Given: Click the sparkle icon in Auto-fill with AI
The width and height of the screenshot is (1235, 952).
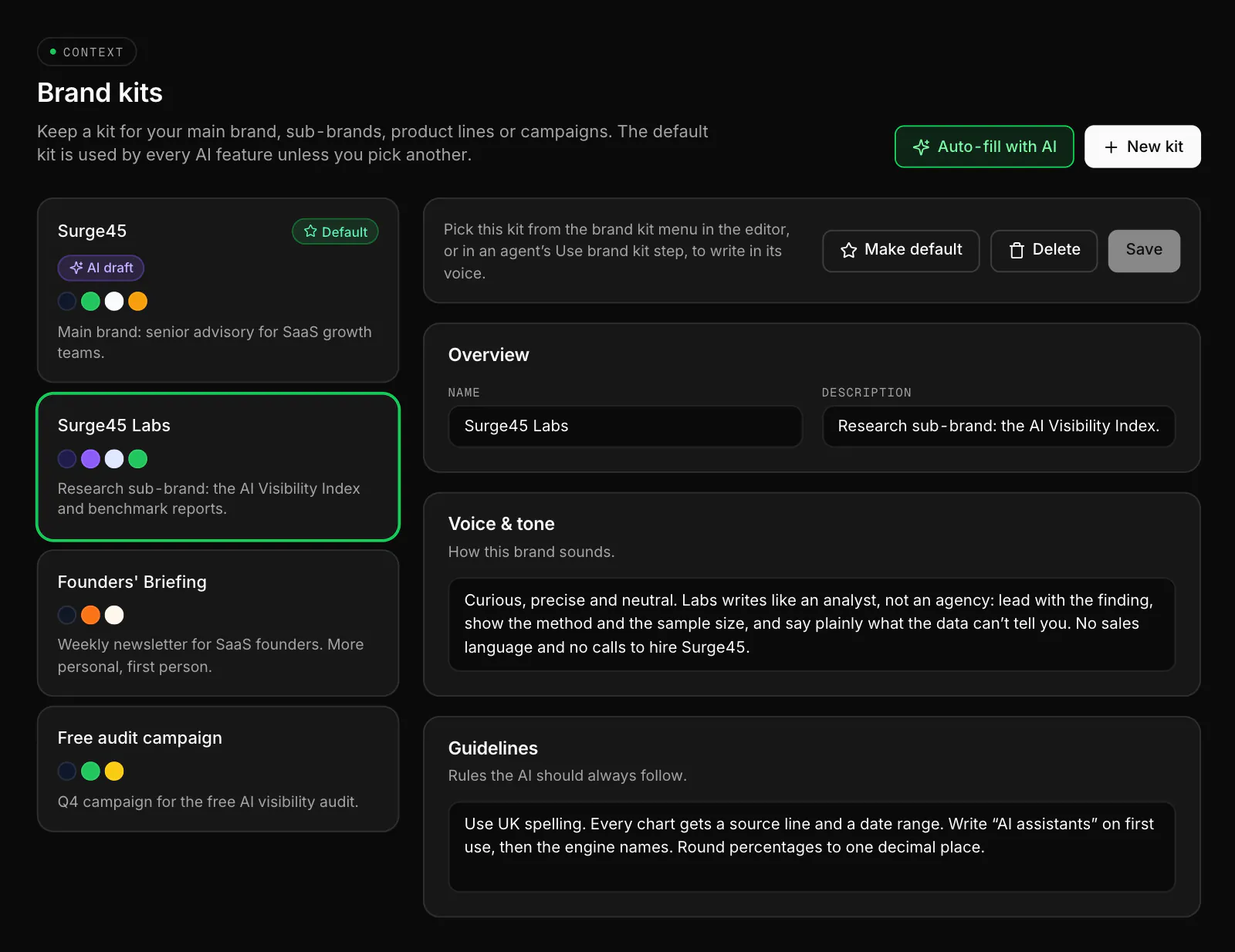Looking at the screenshot, I should point(921,147).
